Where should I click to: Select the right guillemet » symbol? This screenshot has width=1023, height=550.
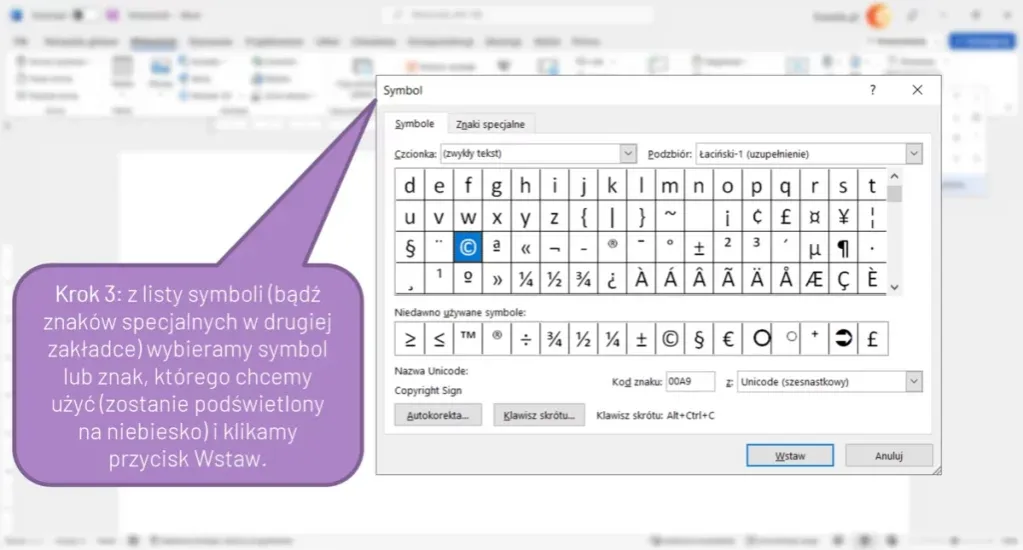coord(496,279)
